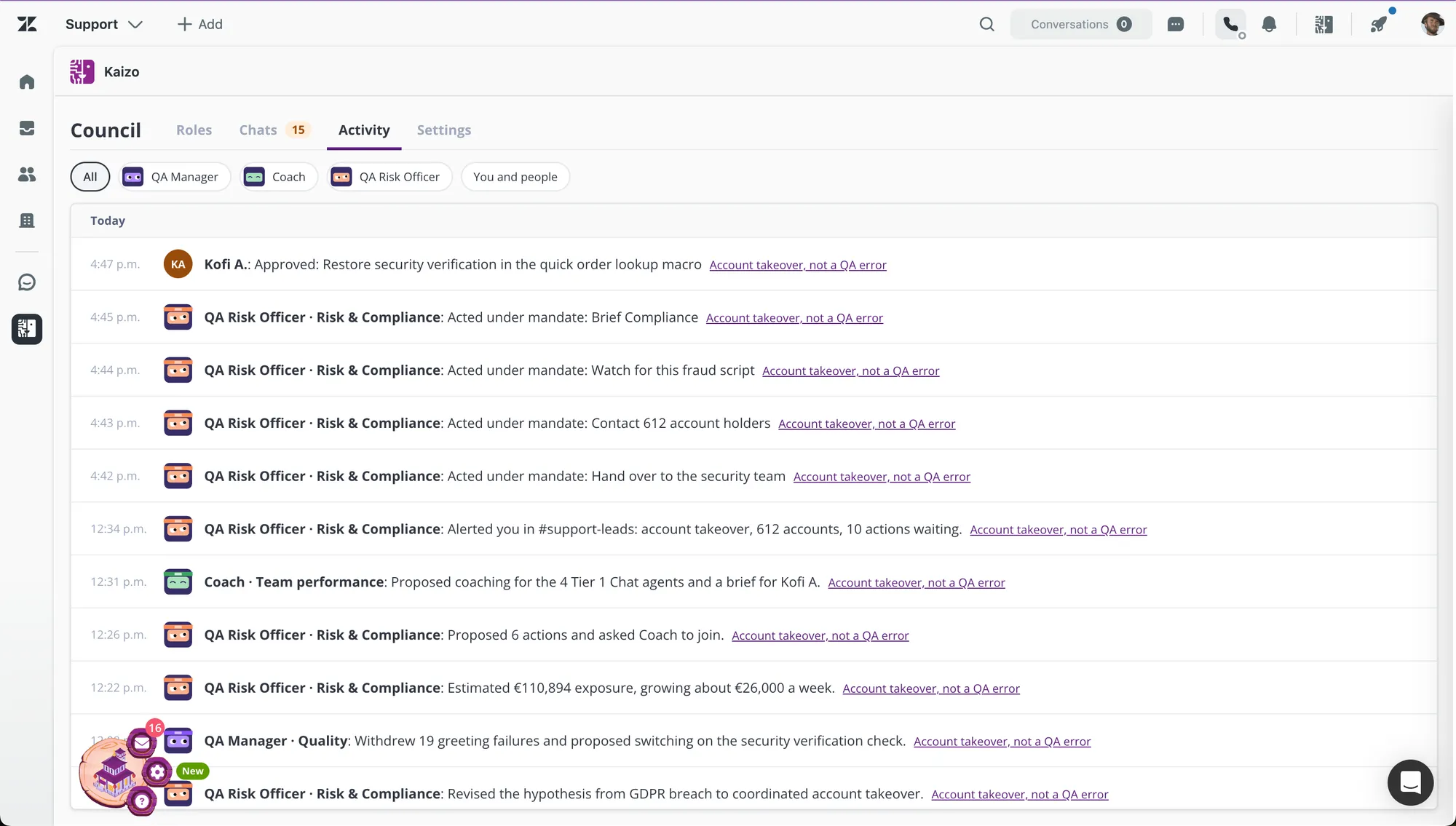Open Account takeover link in Brief Compliance row
Image resolution: width=1456 pixels, height=826 pixels.
[794, 318]
